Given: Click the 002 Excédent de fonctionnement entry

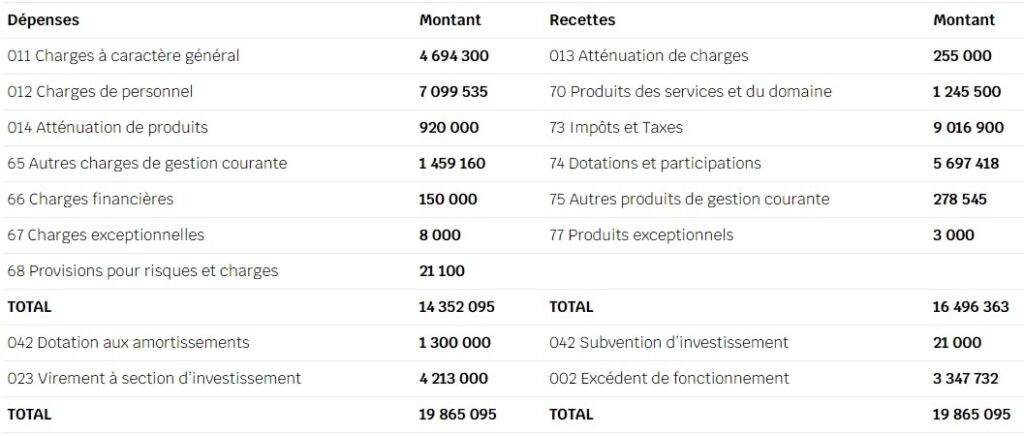Looking at the screenshot, I should pos(669,379).
